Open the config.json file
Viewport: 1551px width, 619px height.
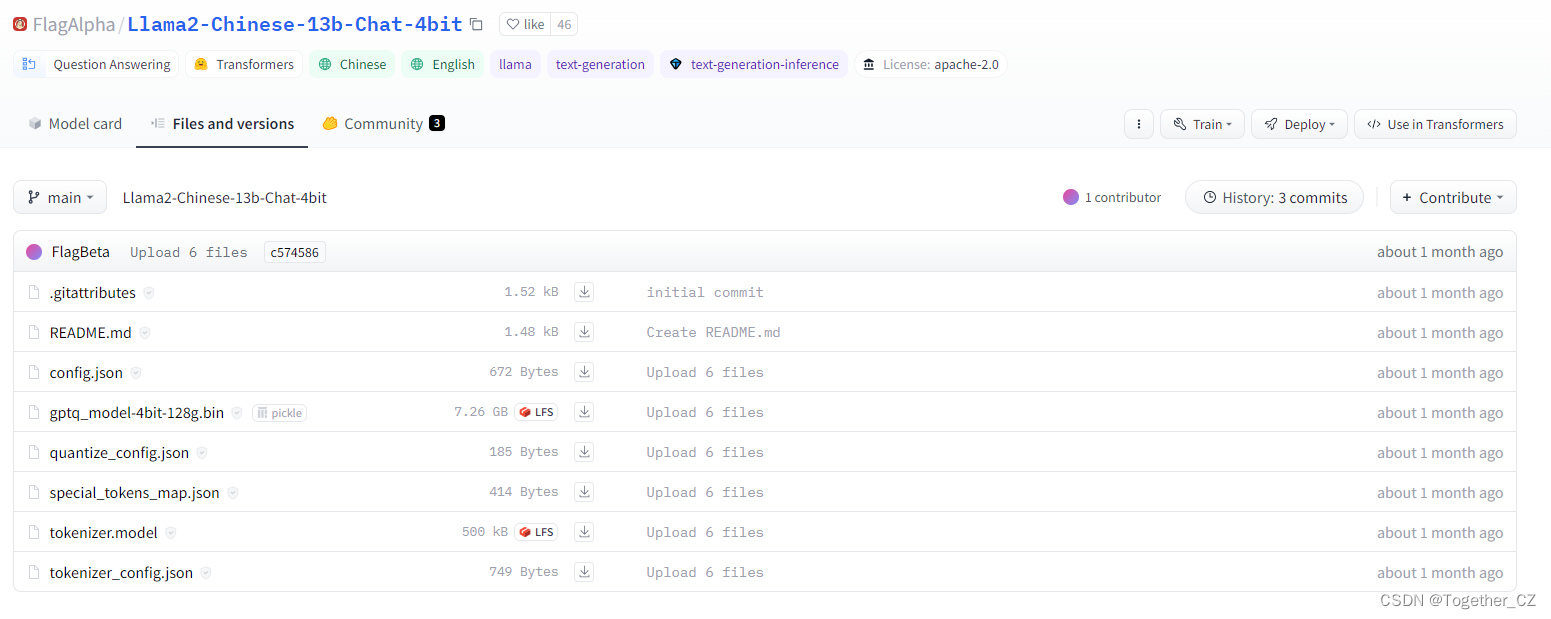click(x=86, y=372)
